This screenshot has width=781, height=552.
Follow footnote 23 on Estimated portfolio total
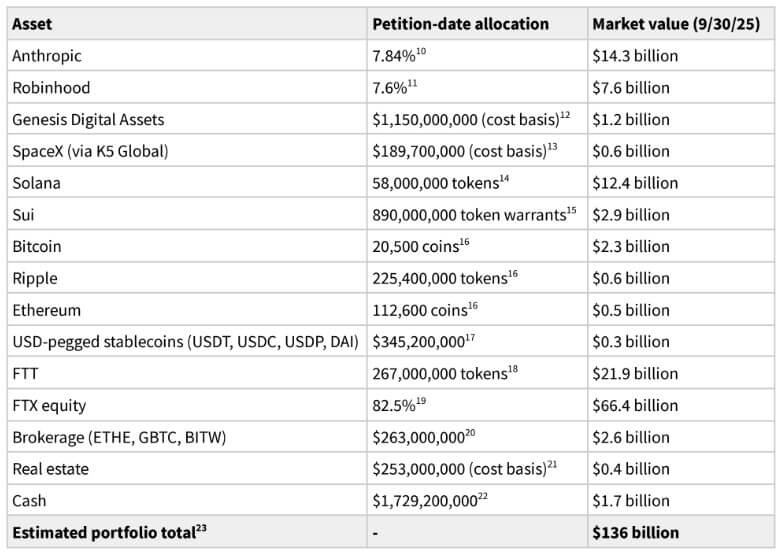point(200,529)
